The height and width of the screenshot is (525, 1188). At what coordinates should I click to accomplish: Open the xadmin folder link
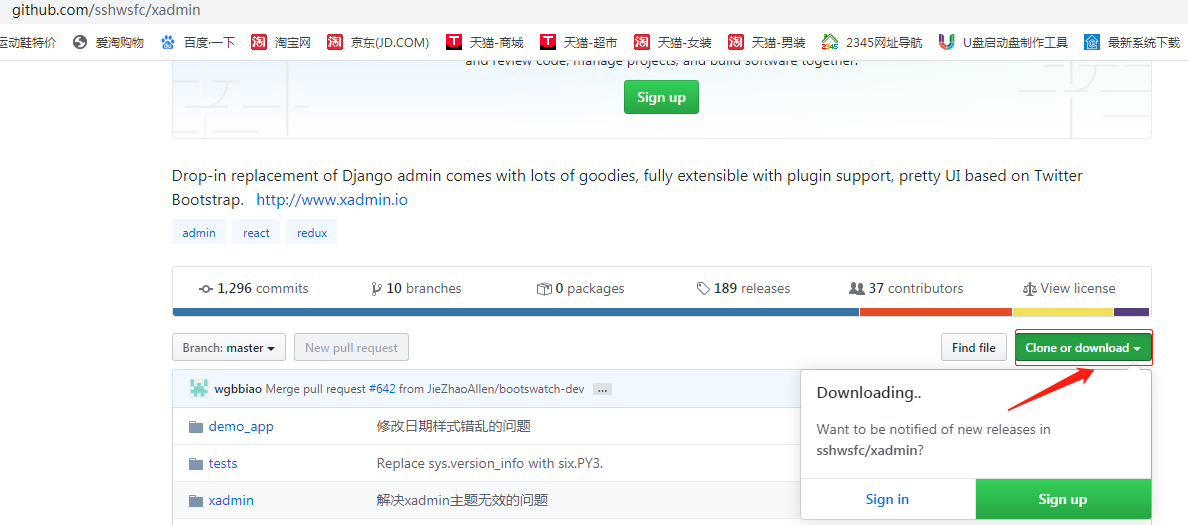pos(231,501)
